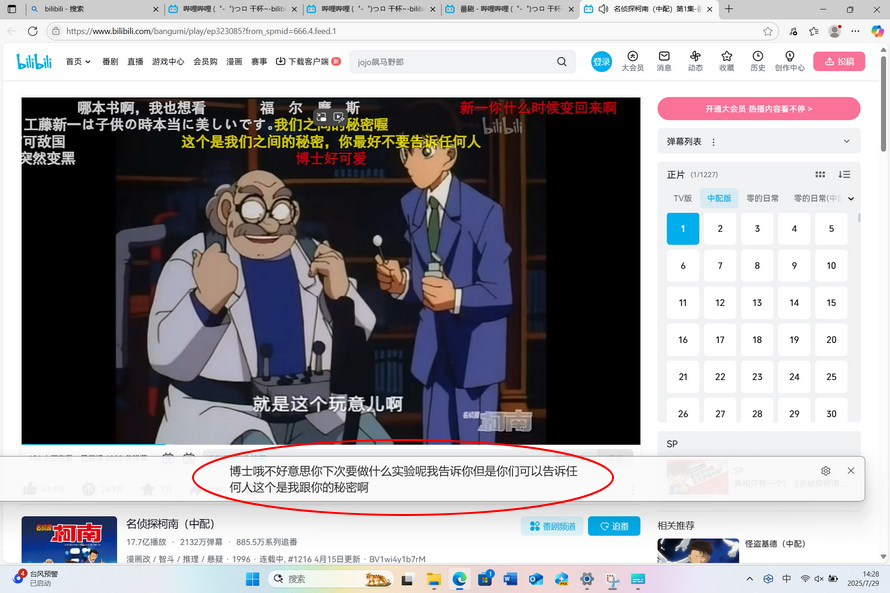Click the browser address bar URL
This screenshot has height=593, width=890.
point(201,31)
